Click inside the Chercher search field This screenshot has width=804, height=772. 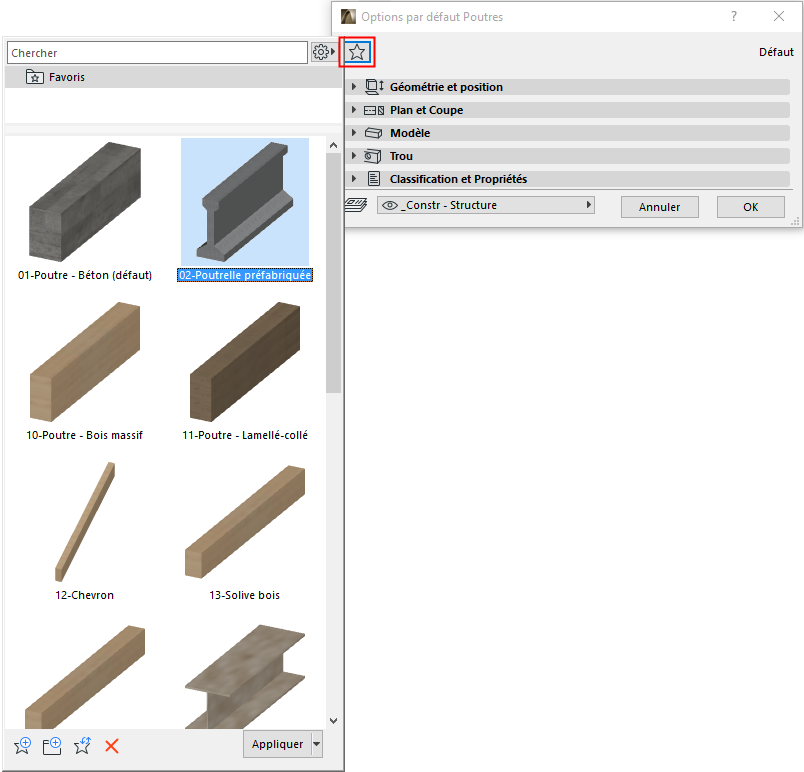[155, 51]
